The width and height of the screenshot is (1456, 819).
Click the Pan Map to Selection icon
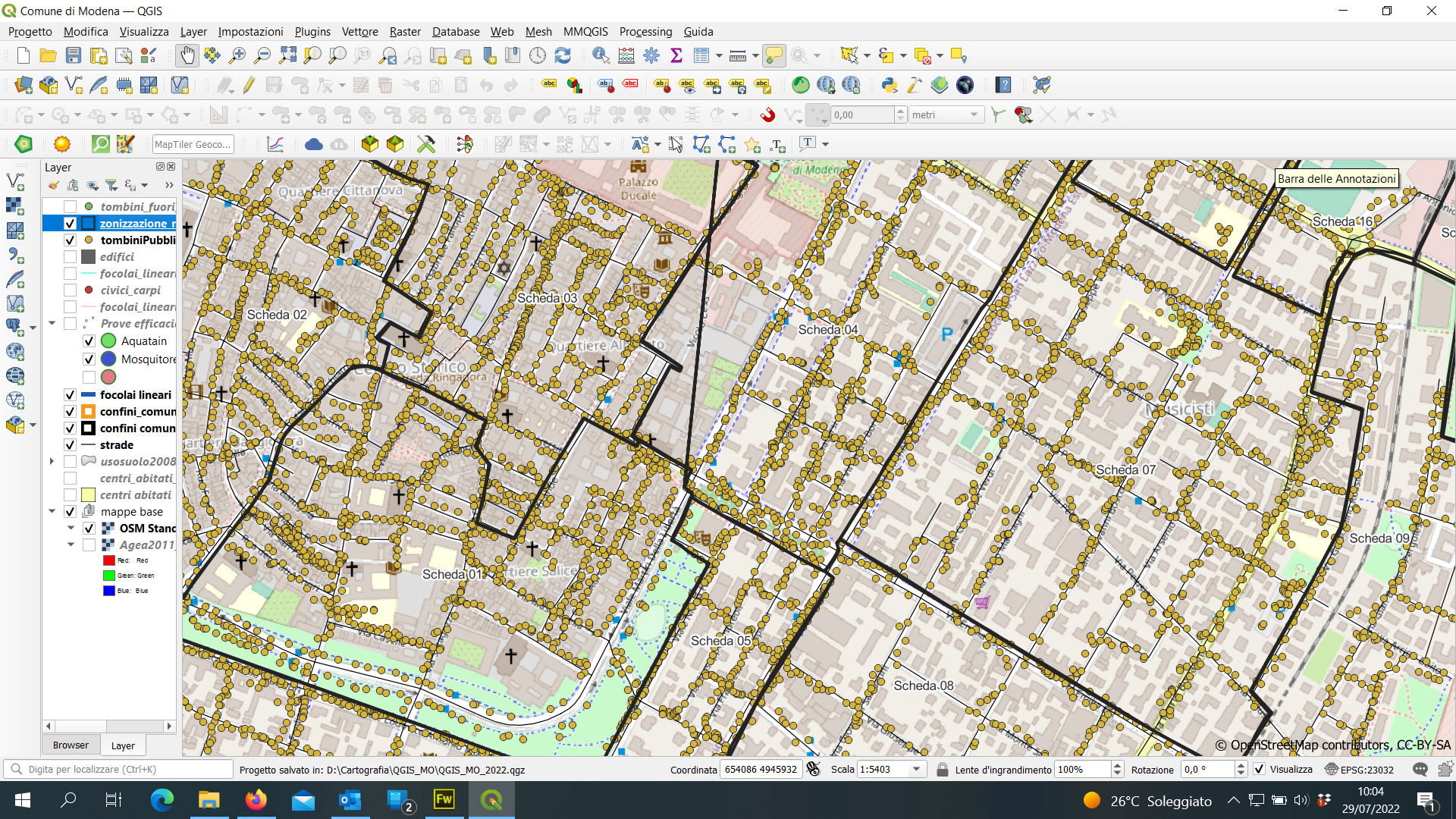(212, 55)
